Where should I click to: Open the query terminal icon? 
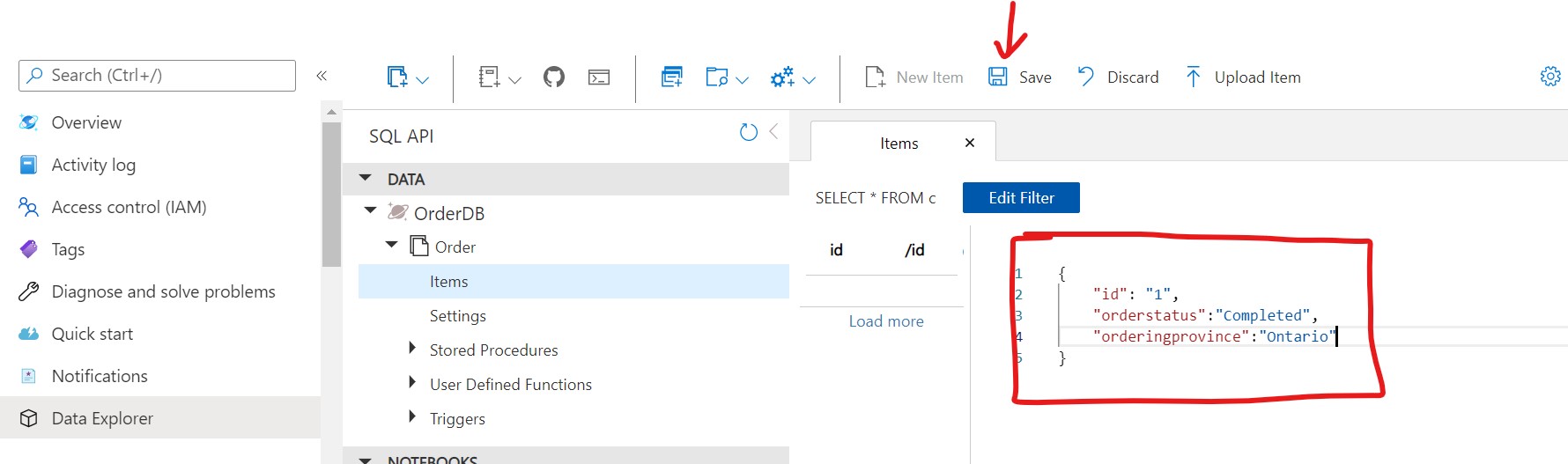[599, 77]
